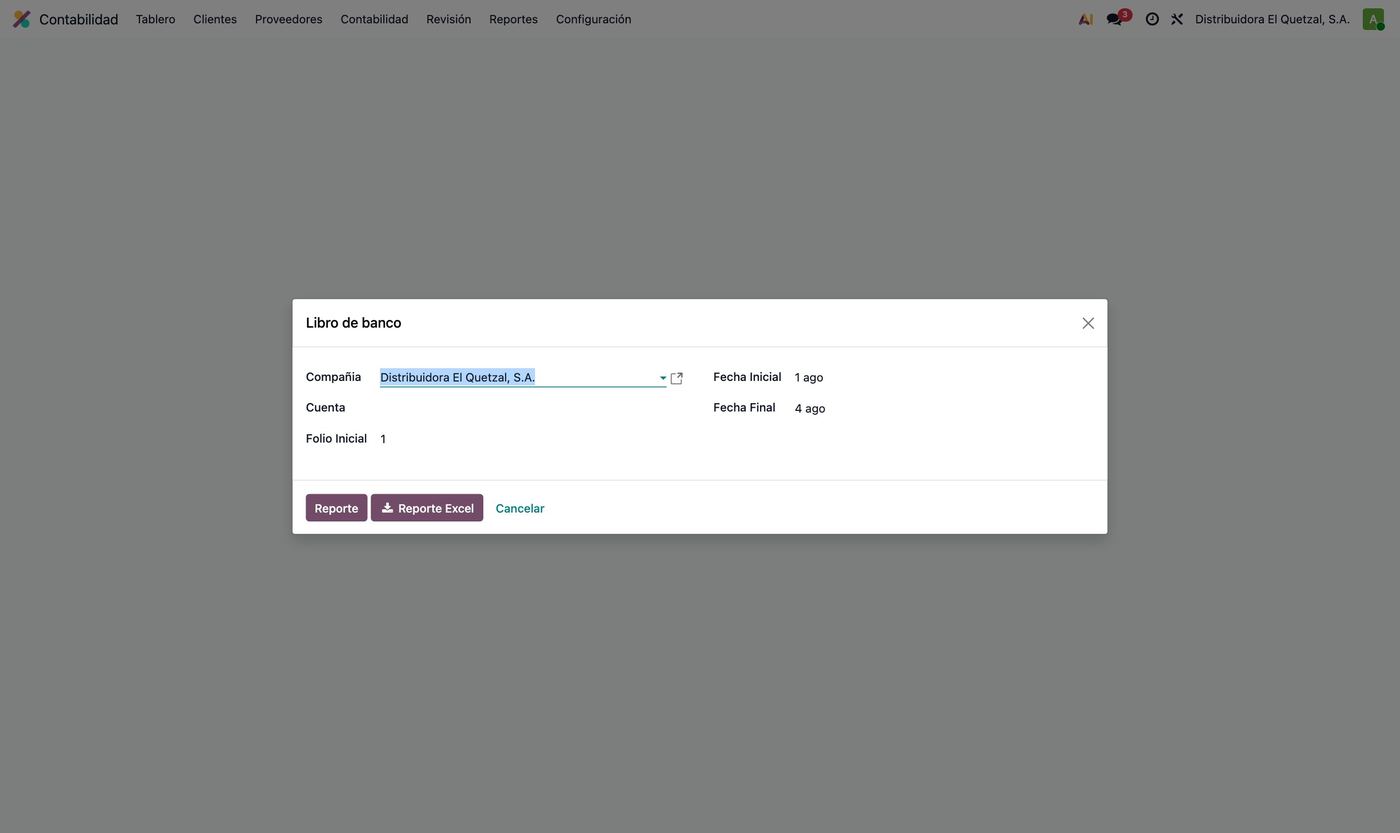
Task: Click the Libro de banco dialog title
Action: click(x=353, y=323)
